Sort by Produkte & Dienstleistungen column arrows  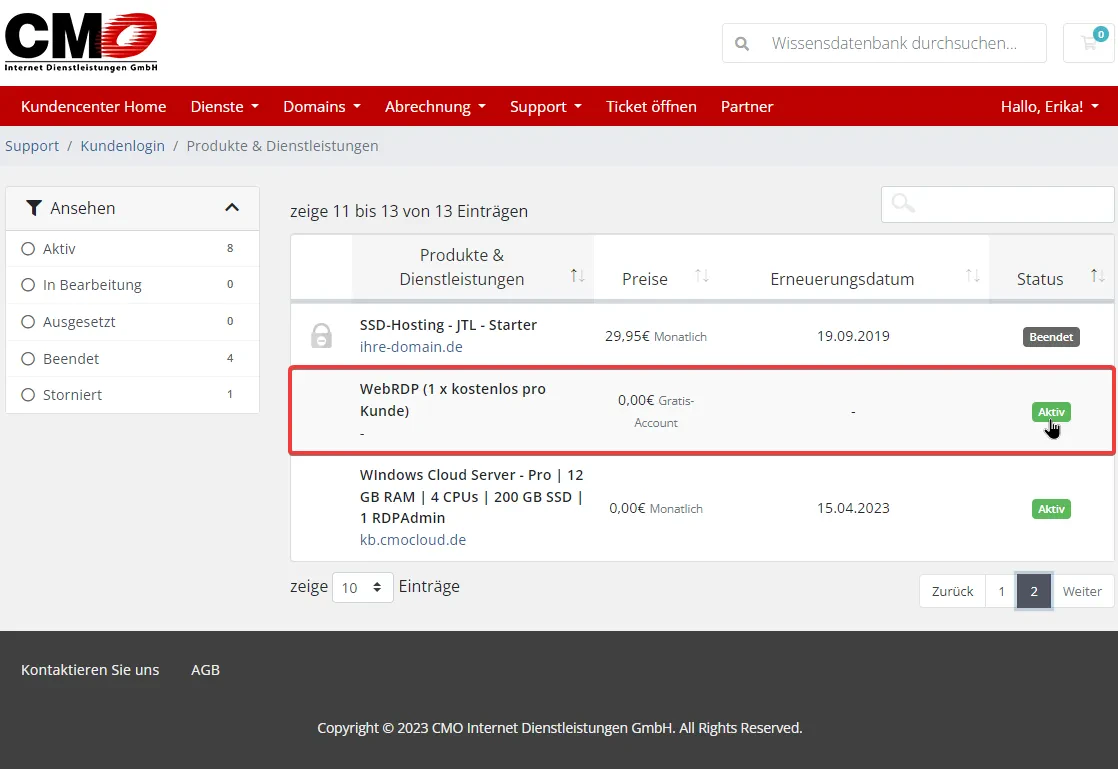click(578, 275)
